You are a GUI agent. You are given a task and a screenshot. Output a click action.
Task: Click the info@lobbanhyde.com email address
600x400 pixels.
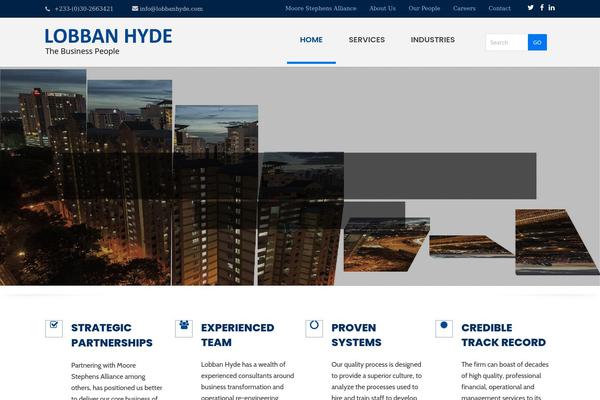click(171, 9)
